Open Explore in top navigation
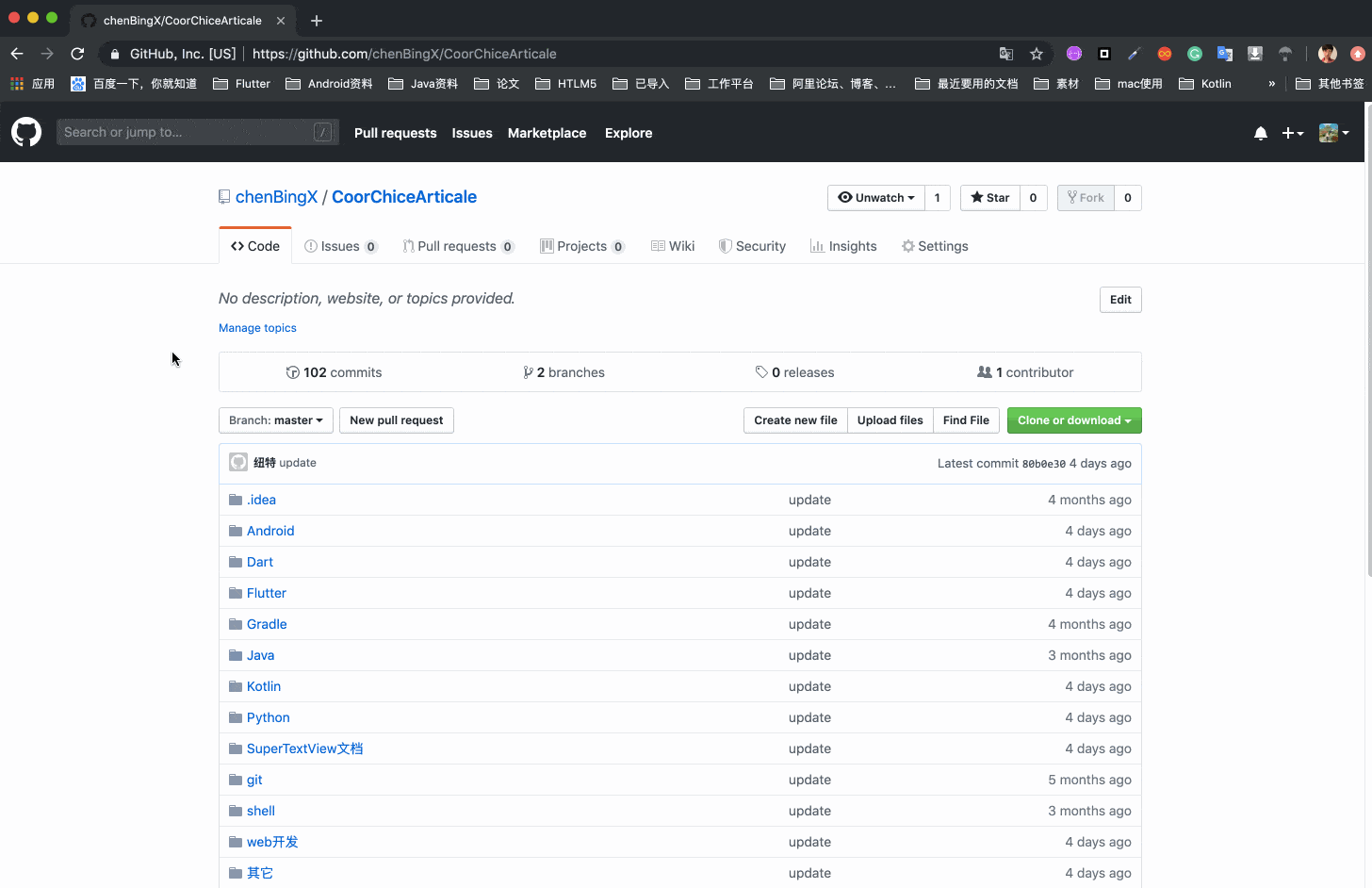 [629, 133]
